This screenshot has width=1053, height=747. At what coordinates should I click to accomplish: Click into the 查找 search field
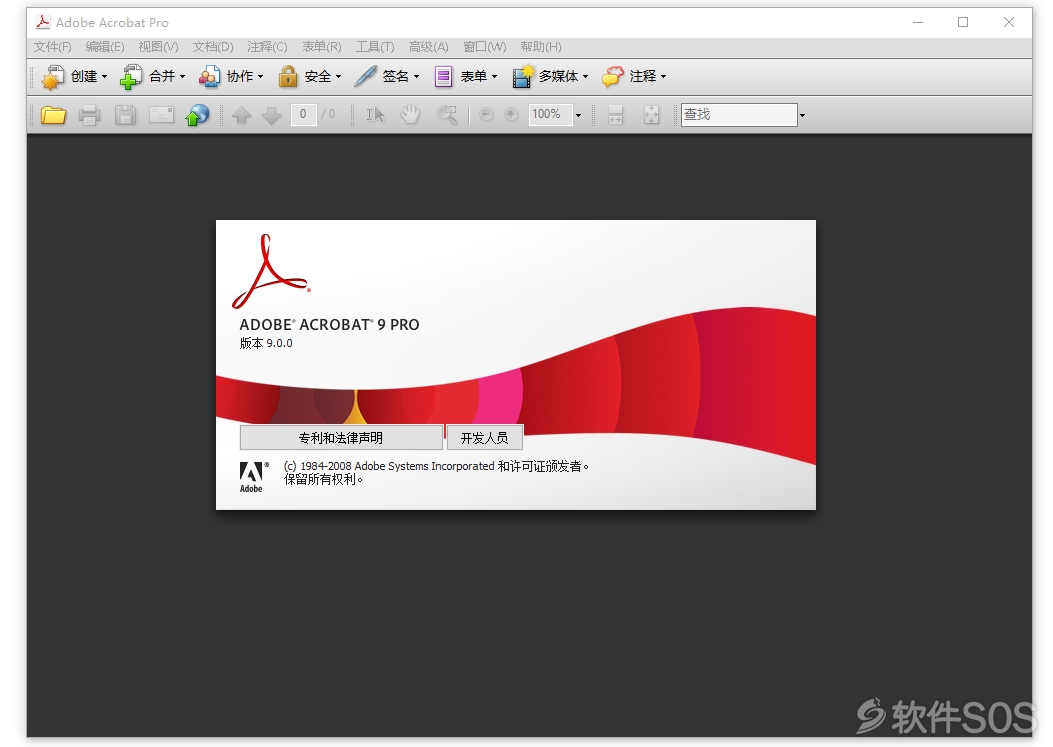click(739, 115)
